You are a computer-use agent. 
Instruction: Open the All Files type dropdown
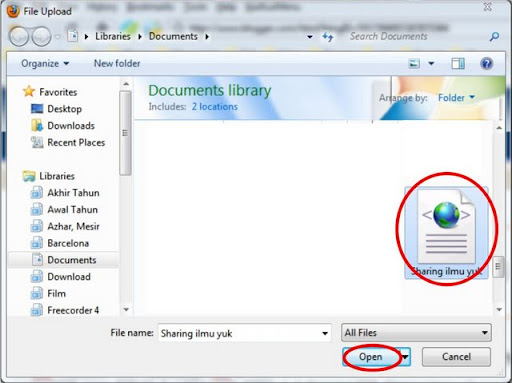[416, 333]
